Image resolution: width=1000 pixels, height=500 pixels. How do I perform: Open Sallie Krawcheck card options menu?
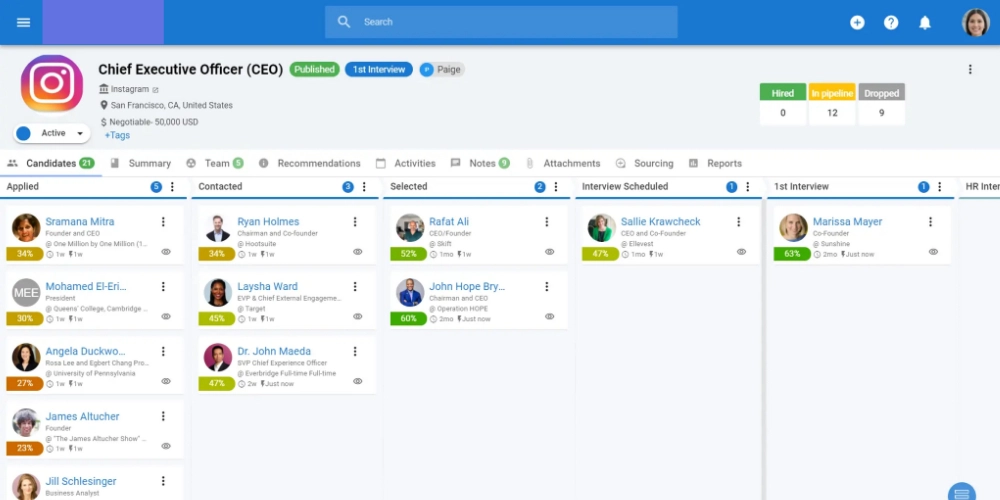(x=739, y=222)
